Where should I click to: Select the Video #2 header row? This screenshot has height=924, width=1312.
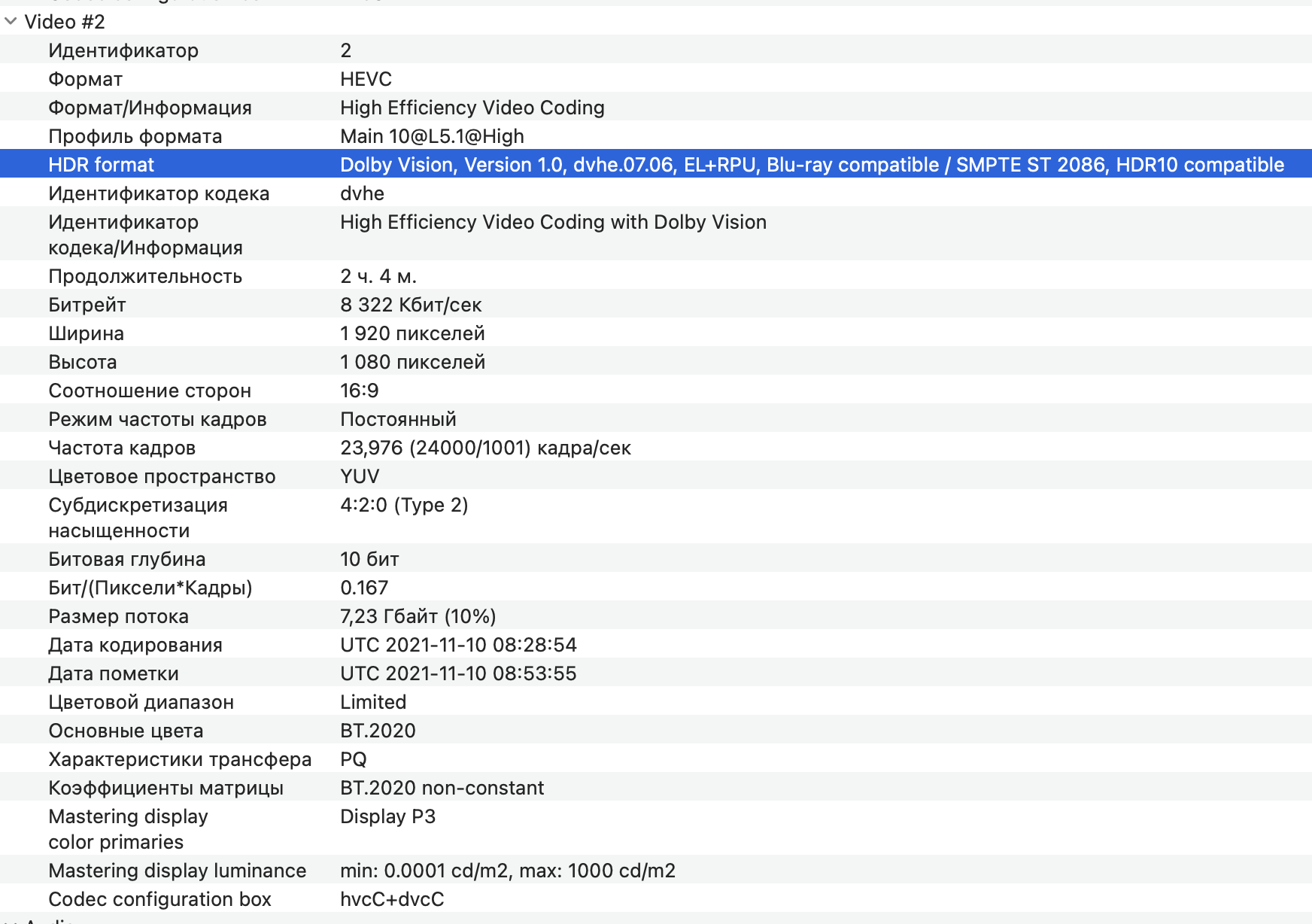click(x=65, y=22)
